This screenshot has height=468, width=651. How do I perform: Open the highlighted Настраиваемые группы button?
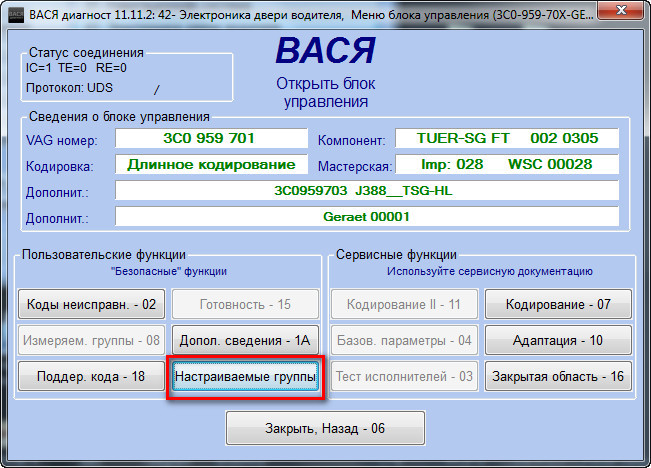click(x=245, y=376)
